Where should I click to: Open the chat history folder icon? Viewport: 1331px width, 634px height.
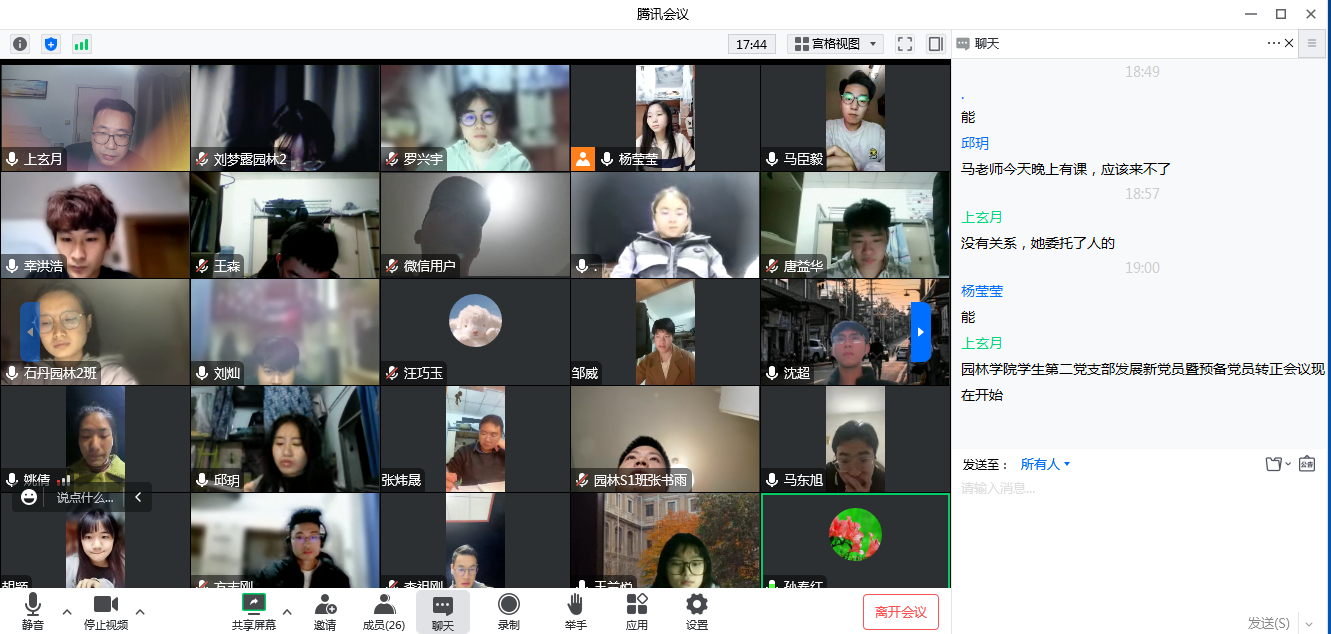pos(1274,463)
